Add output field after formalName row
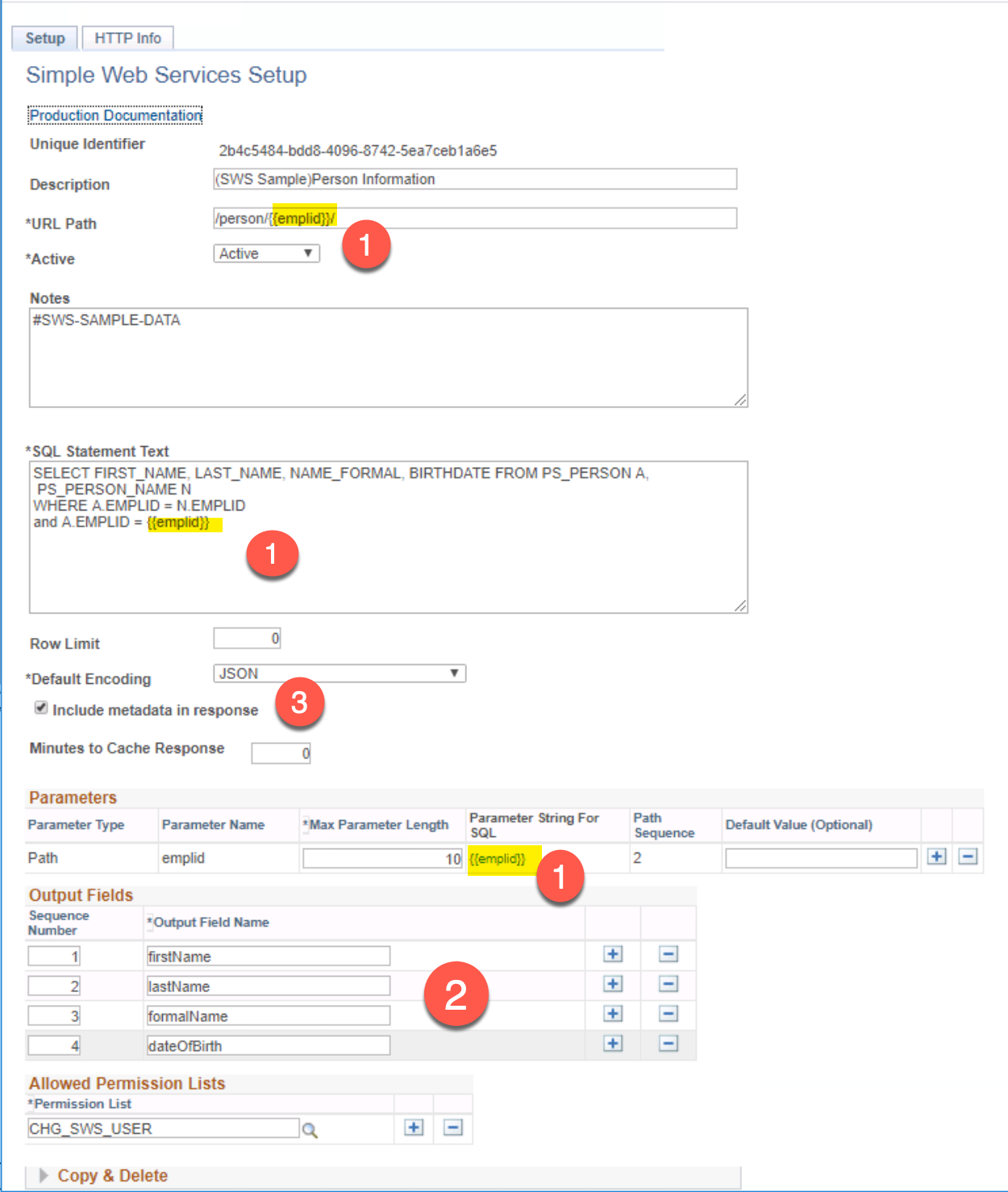 point(613,1014)
